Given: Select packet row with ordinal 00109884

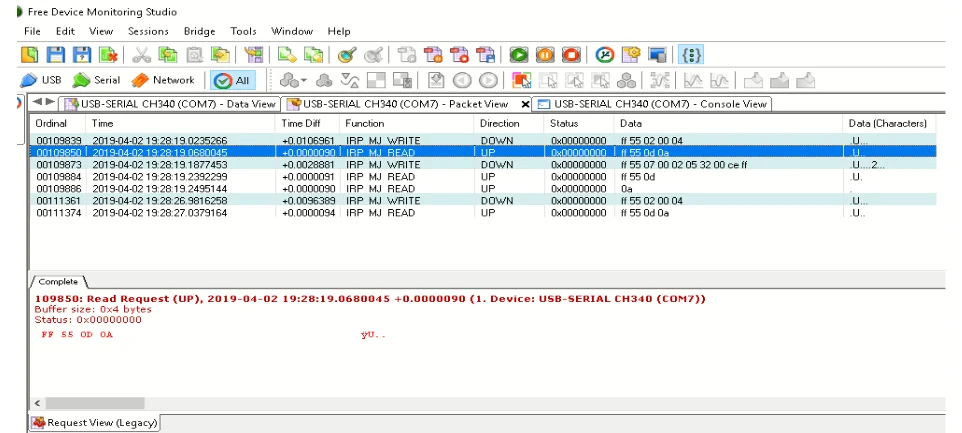Looking at the screenshot, I should (483, 177).
